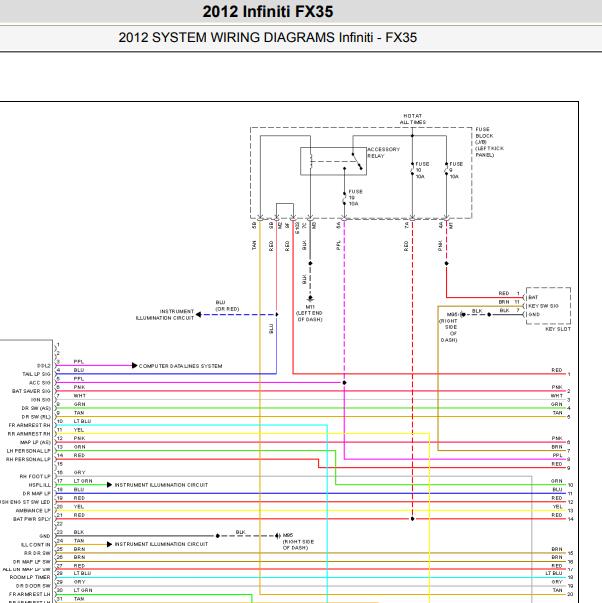Image resolution: width=602 pixels, height=603 pixels.
Task: Click the 'BAT' terminal in the key slot
Action: 533,297
